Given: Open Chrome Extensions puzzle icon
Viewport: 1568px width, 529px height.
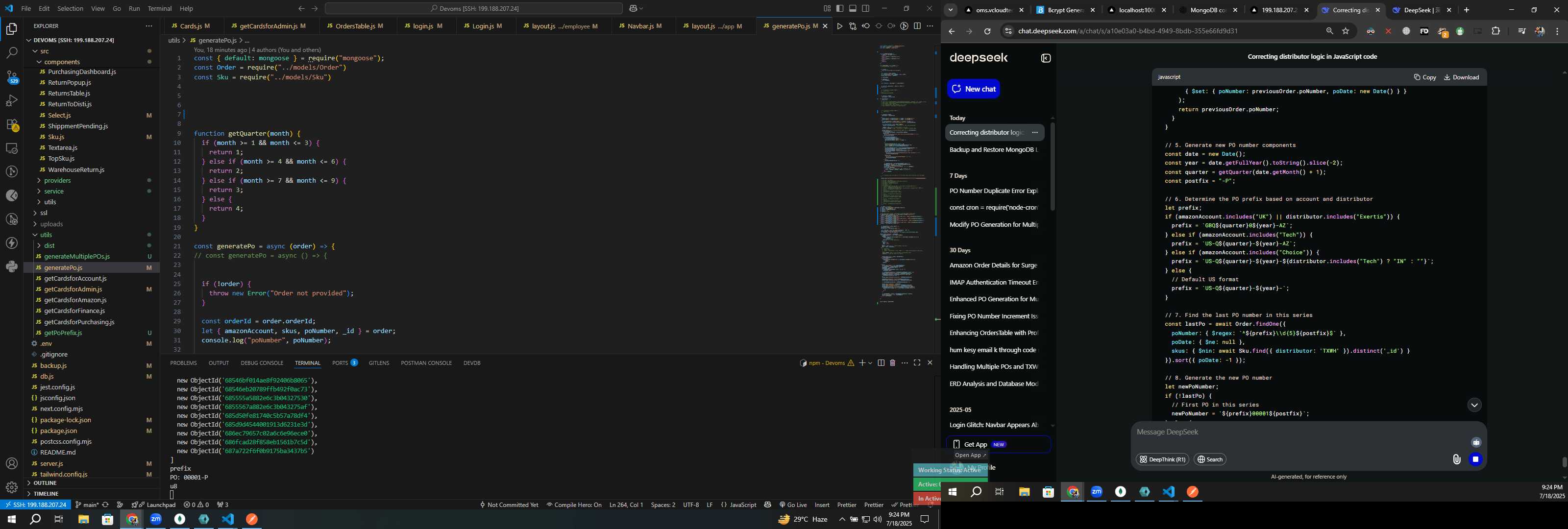Looking at the screenshot, I should coord(1495,31).
